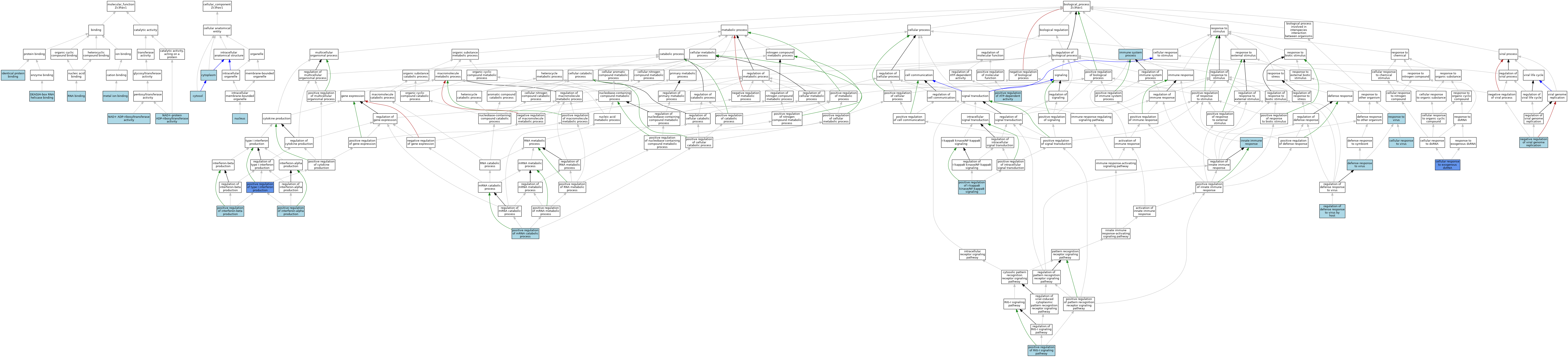Click 'positive regulation of type I interferon production'
This screenshot has height=357, width=1568.
tap(260, 187)
